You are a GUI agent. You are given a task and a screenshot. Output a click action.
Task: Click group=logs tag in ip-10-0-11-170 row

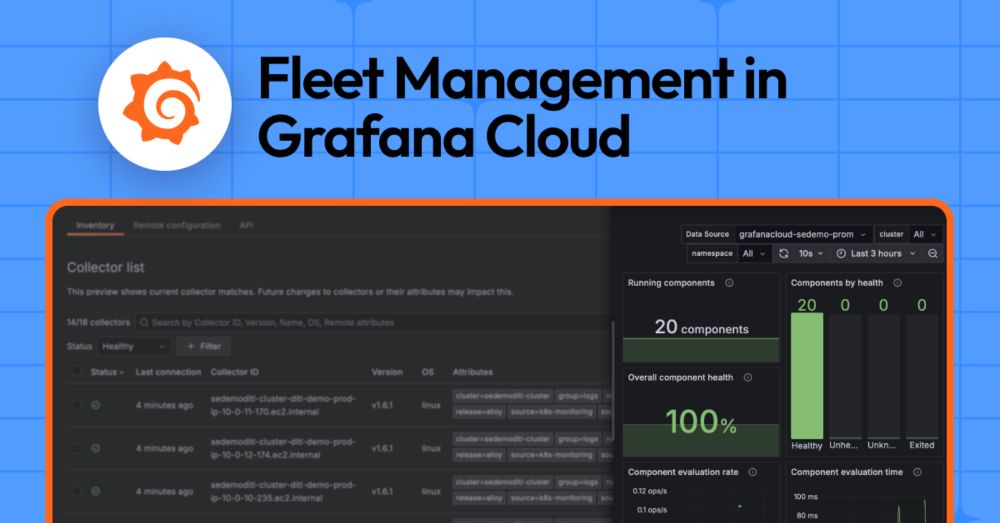[x=578, y=396]
